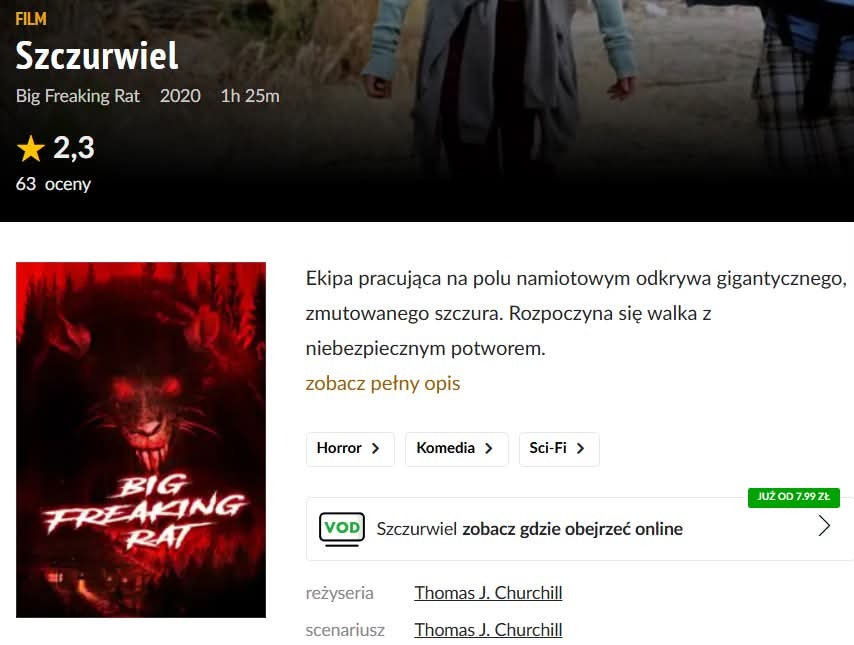
Task: Expand full description via 'zobacz pełny opis'
Action: coord(382,384)
